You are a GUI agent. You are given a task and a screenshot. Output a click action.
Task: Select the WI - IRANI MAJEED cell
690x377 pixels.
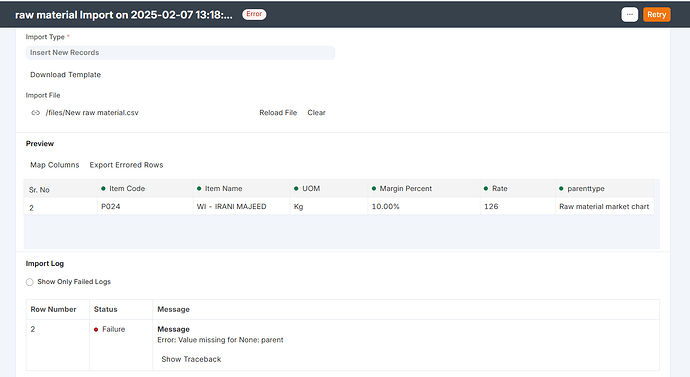[242, 206]
